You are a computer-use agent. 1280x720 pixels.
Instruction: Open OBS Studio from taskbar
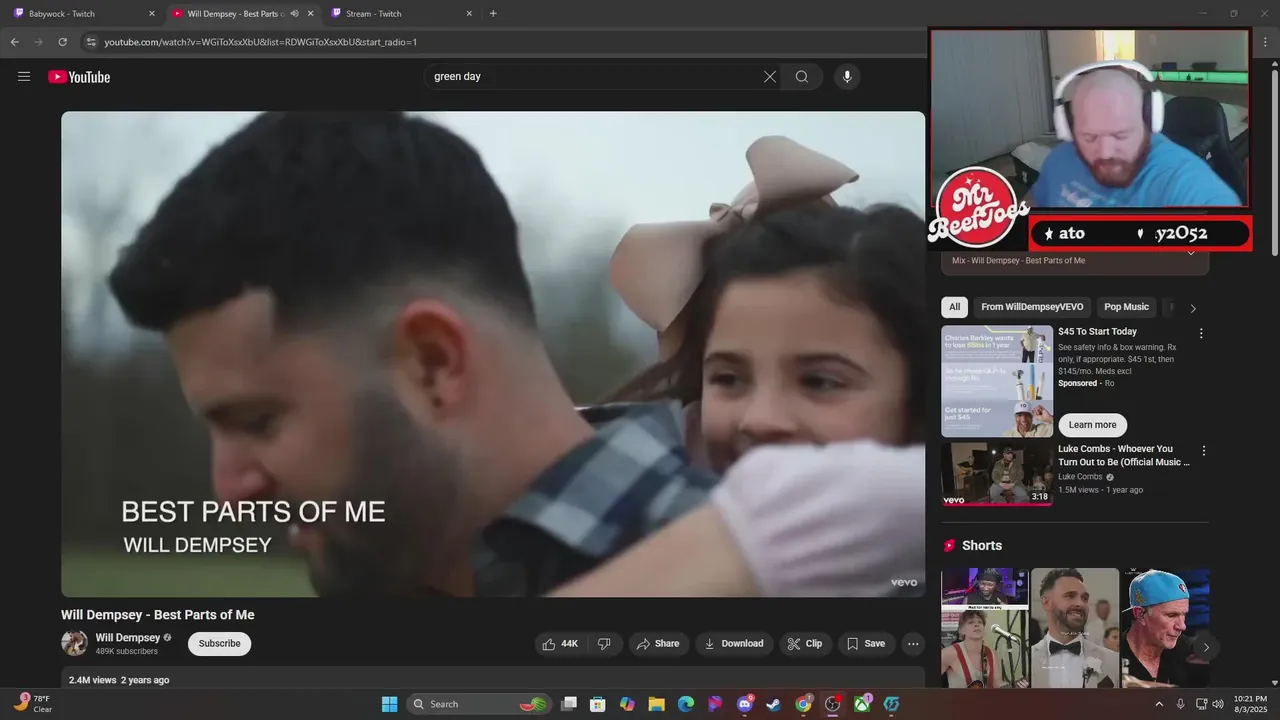tap(832, 704)
